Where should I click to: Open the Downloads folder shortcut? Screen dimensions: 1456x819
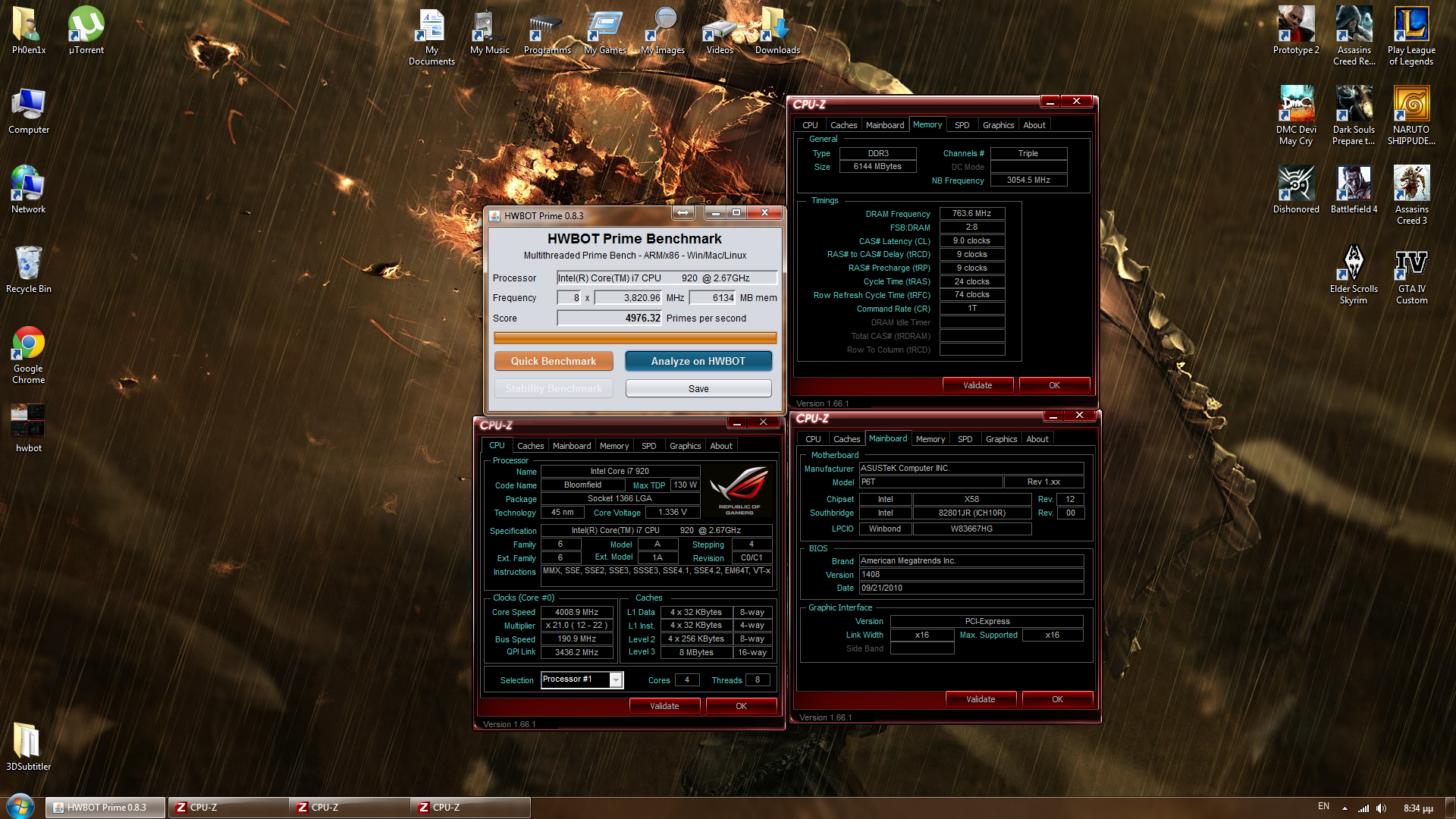pyautogui.click(x=777, y=30)
